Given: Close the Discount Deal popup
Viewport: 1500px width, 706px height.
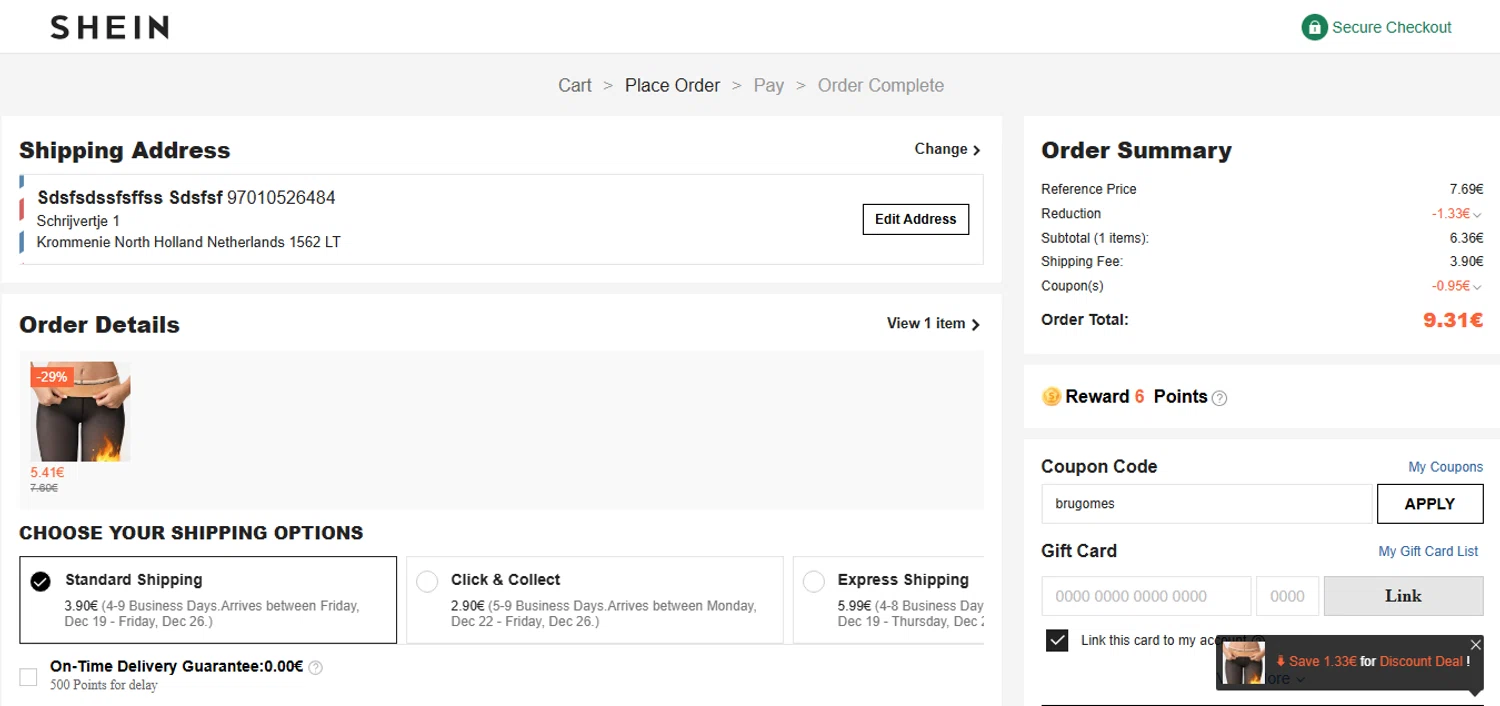Looking at the screenshot, I should (x=1475, y=645).
